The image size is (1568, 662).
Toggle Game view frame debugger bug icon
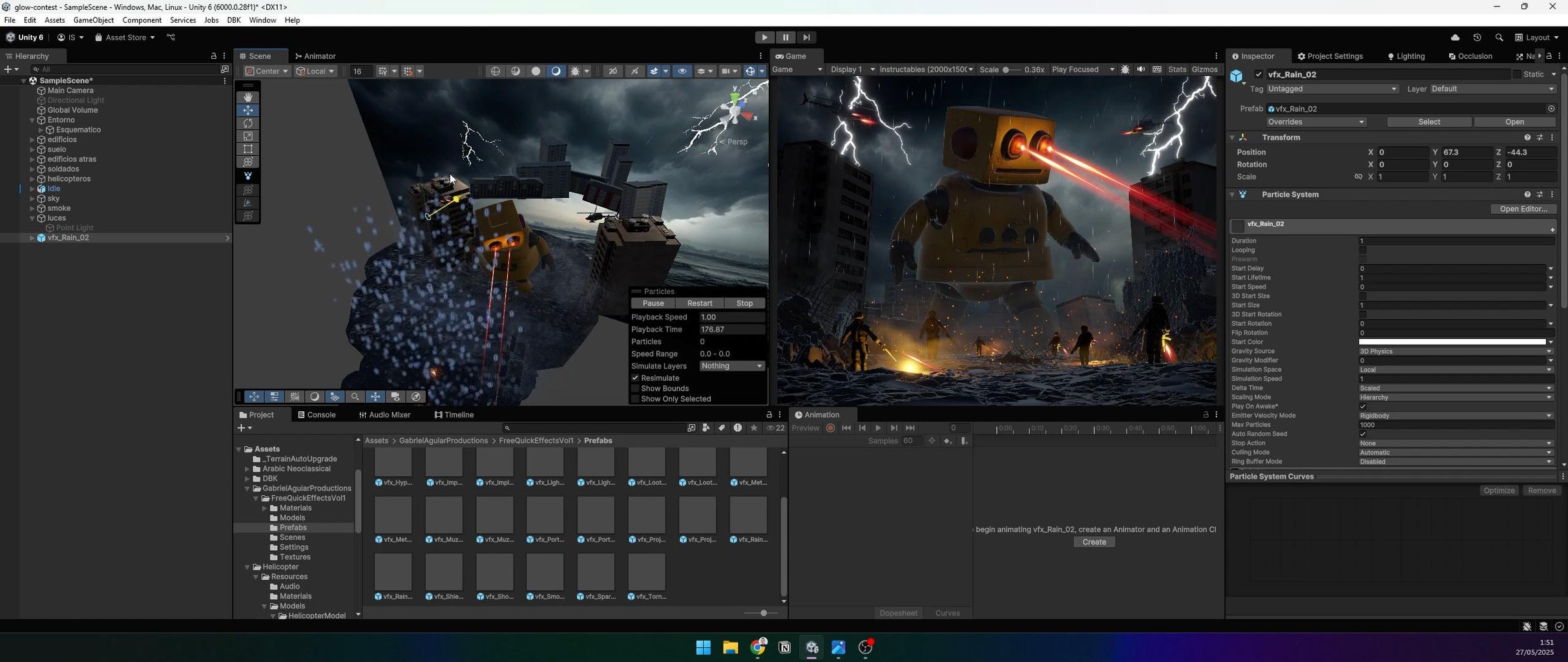1125,69
